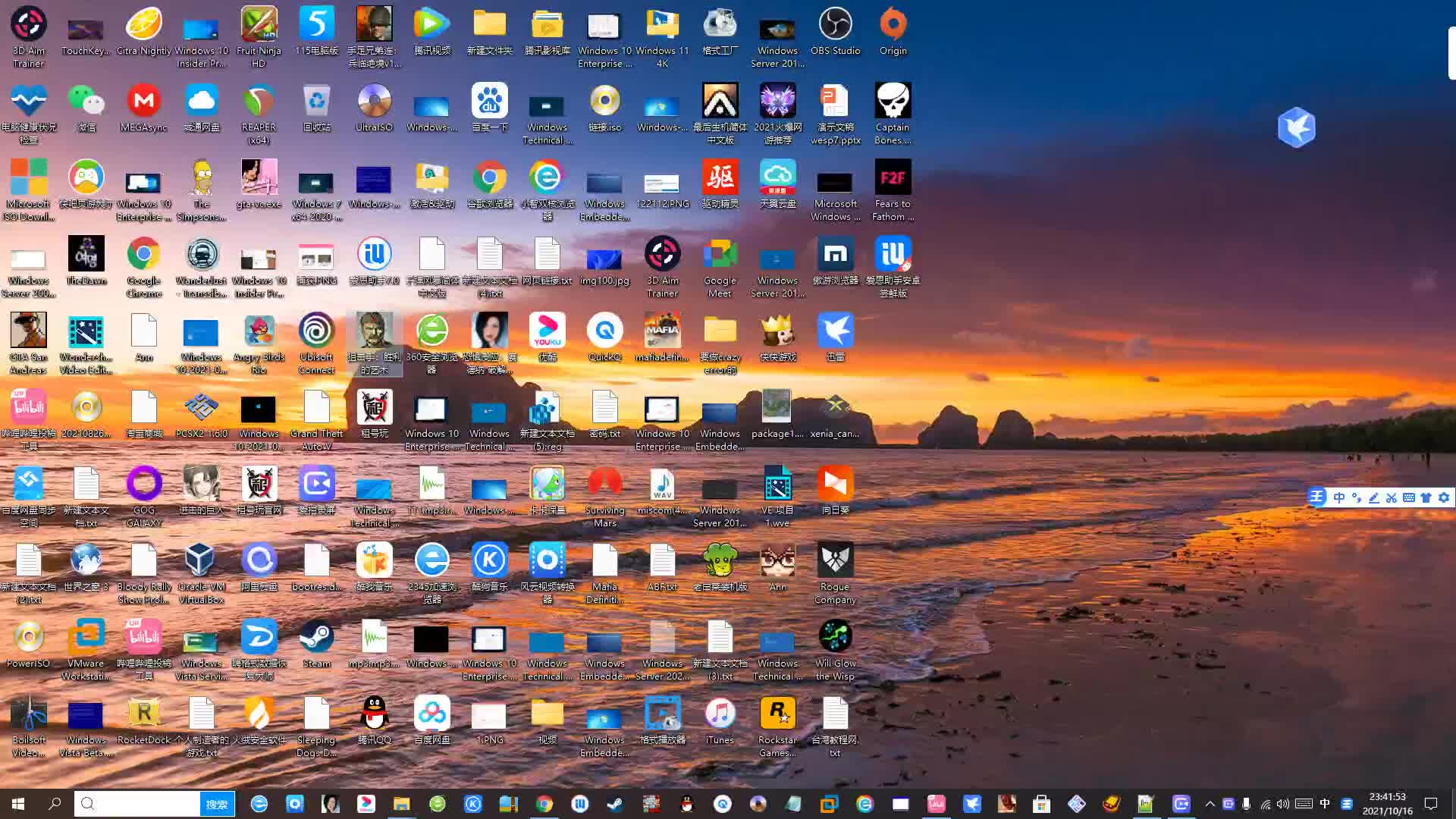1456x819 pixels.
Task: Toggle IME toolbar Chinese/English mode 中
Action: pos(1338,497)
